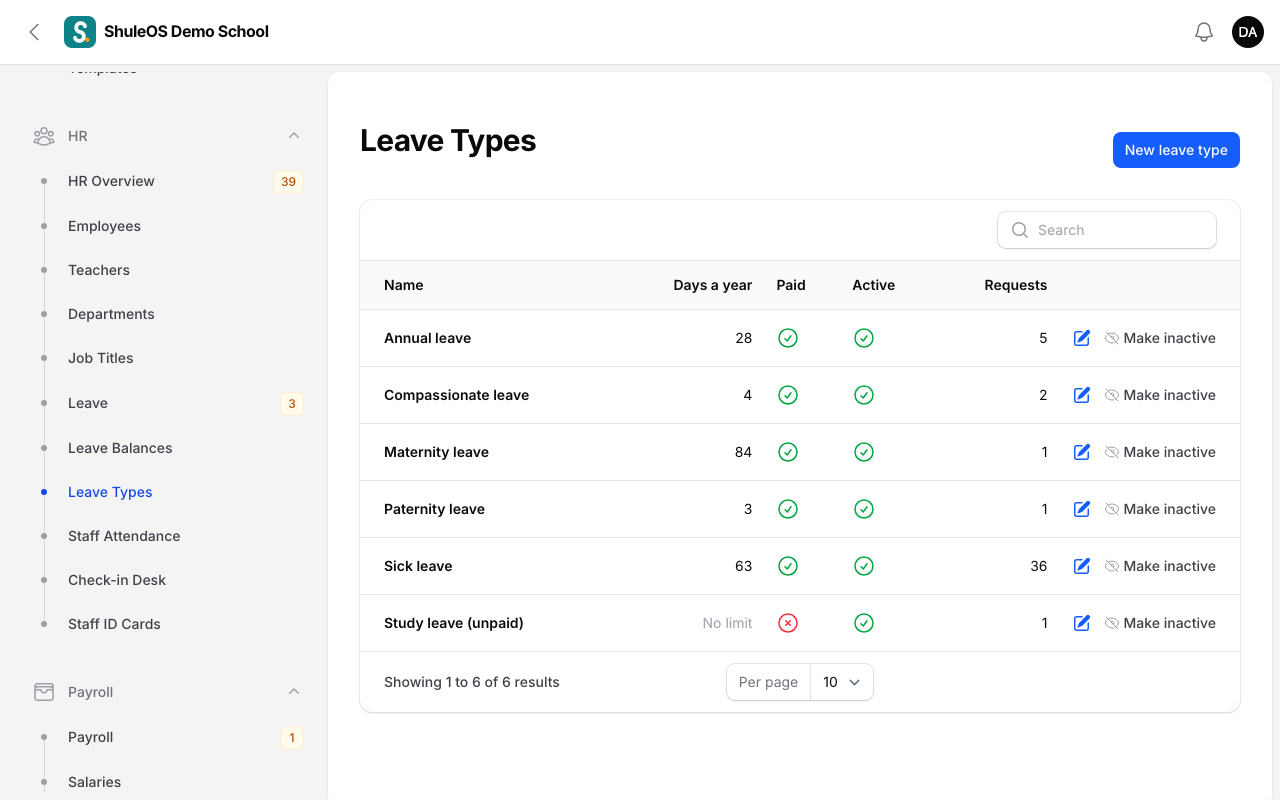View Leave Balances

[167, 448]
